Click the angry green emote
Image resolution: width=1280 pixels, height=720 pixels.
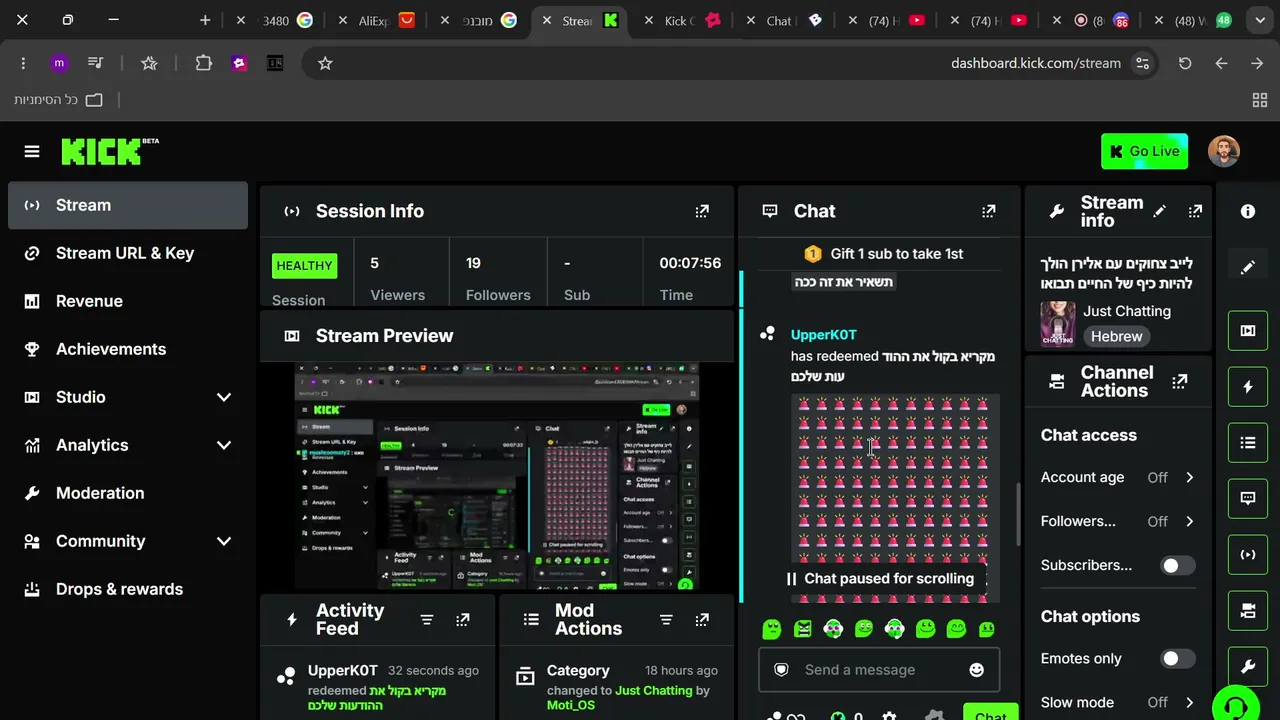point(802,628)
